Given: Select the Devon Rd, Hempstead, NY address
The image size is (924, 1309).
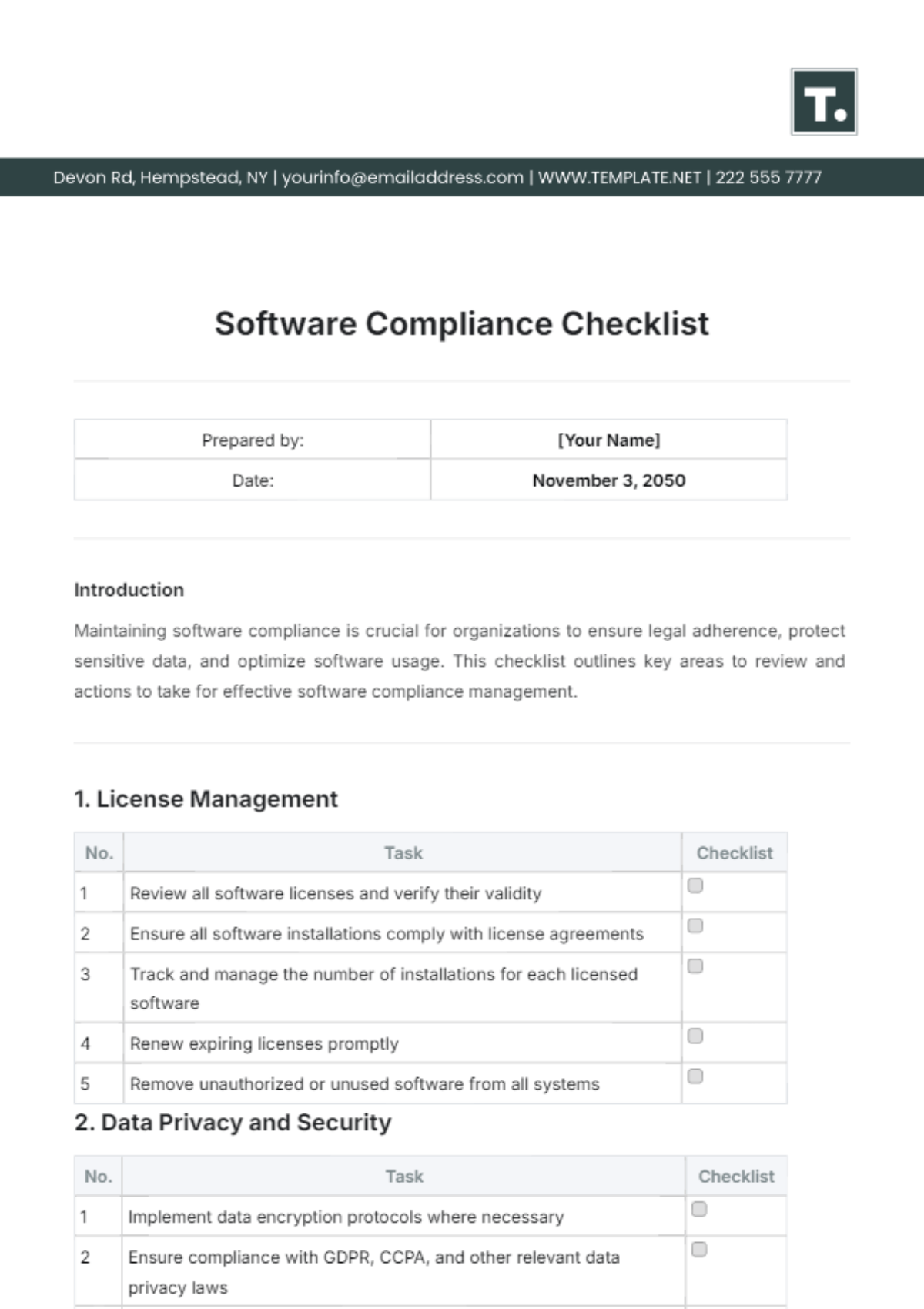Looking at the screenshot, I should point(160,178).
